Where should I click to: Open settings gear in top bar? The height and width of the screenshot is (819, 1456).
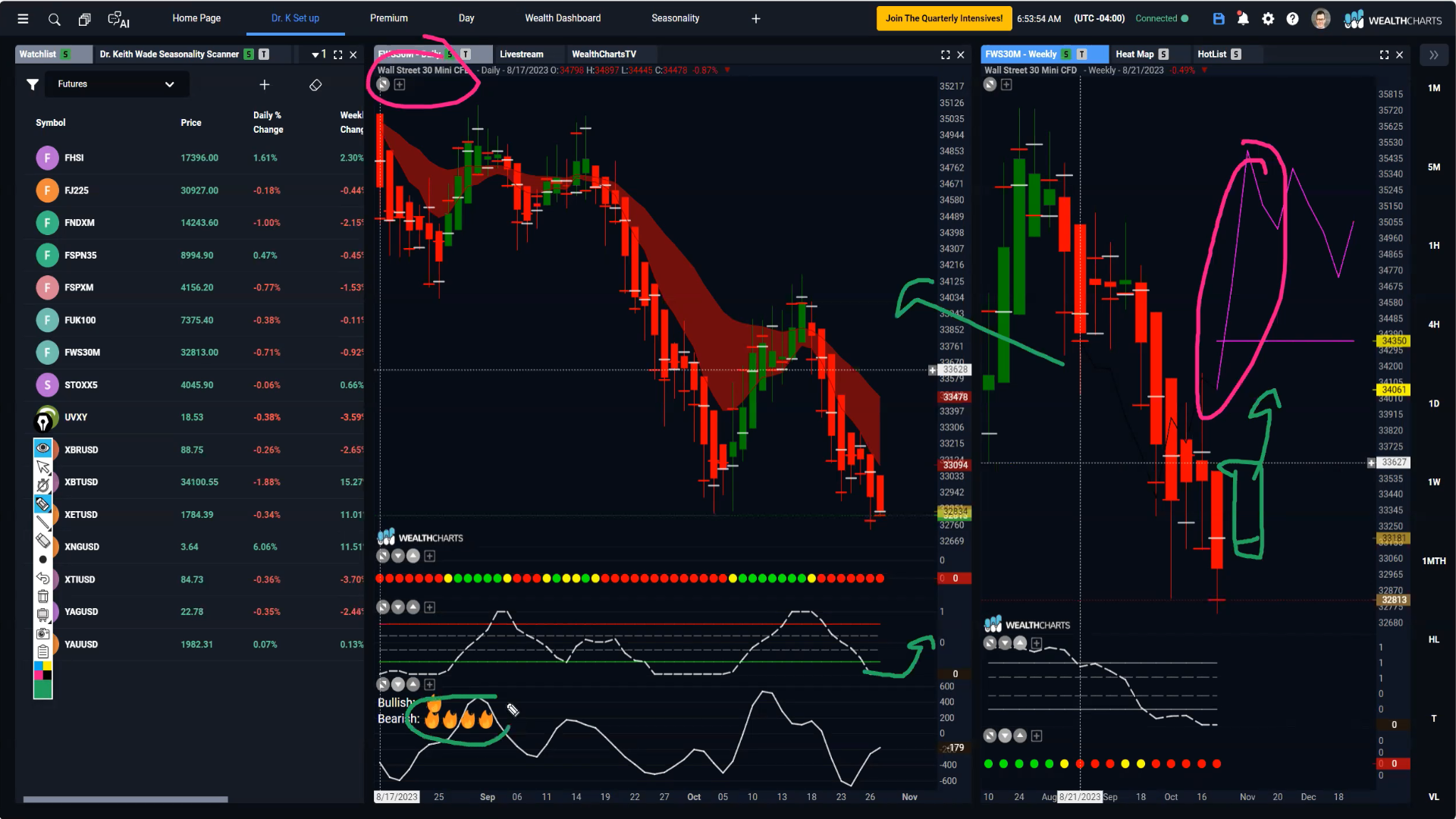[1268, 18]
